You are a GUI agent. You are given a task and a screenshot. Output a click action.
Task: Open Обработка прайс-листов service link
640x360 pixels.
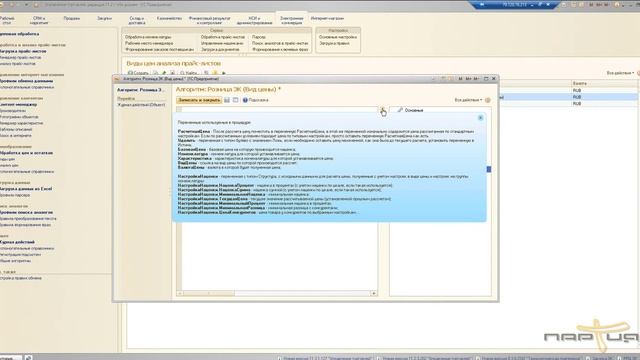click(x=223, y=37)
